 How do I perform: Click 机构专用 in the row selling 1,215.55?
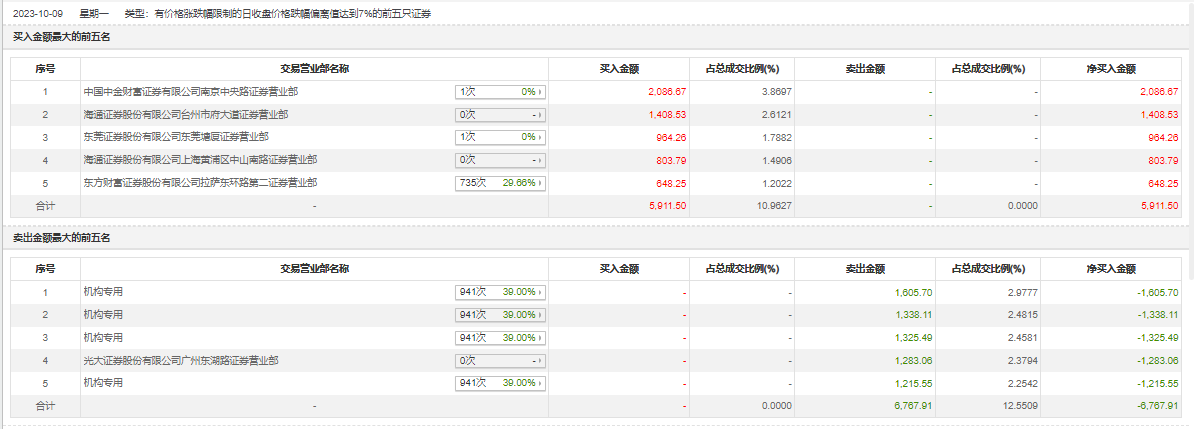pyautogui.click(x=103, y=383)
